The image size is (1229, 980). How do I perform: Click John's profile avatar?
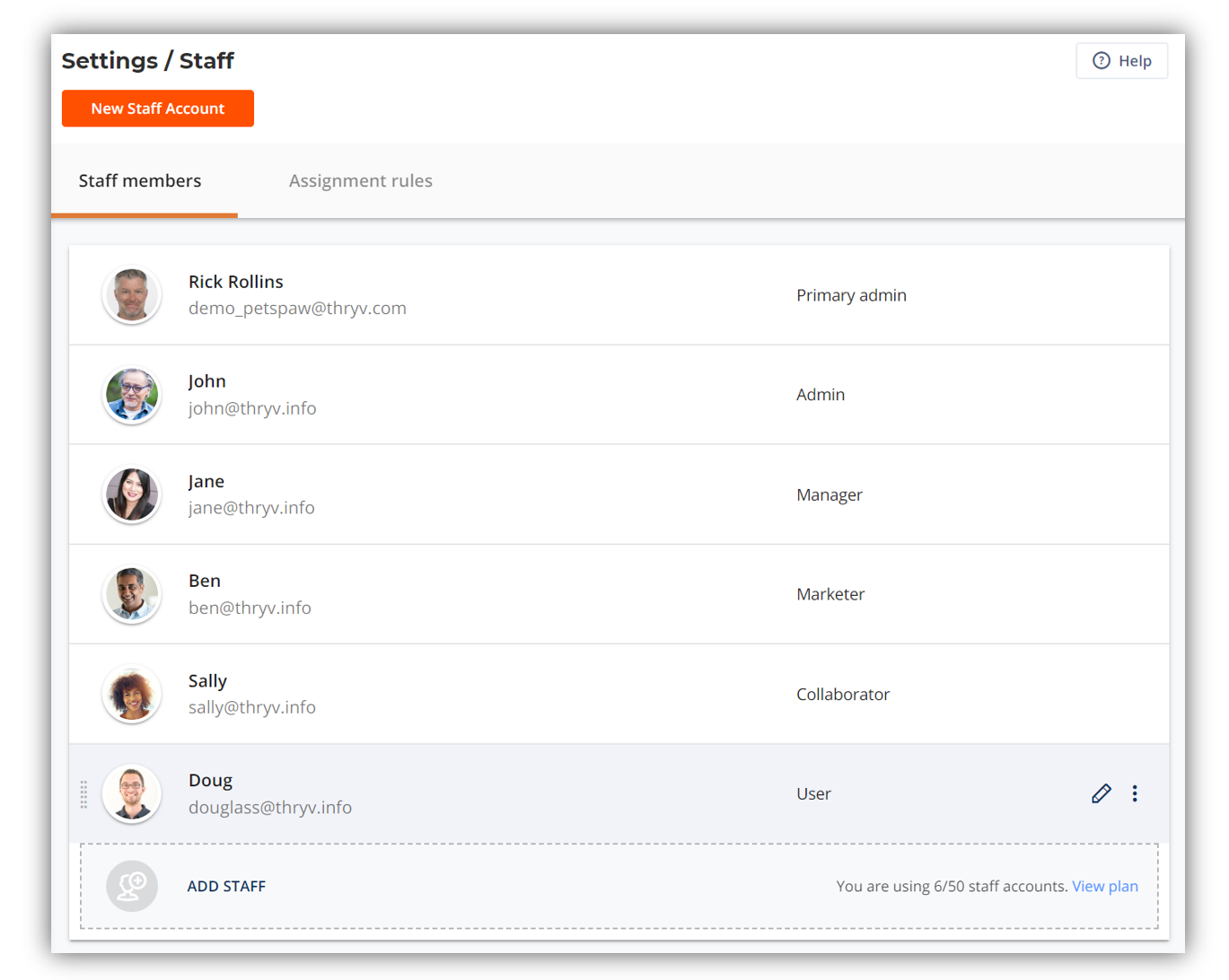point(132,395)
